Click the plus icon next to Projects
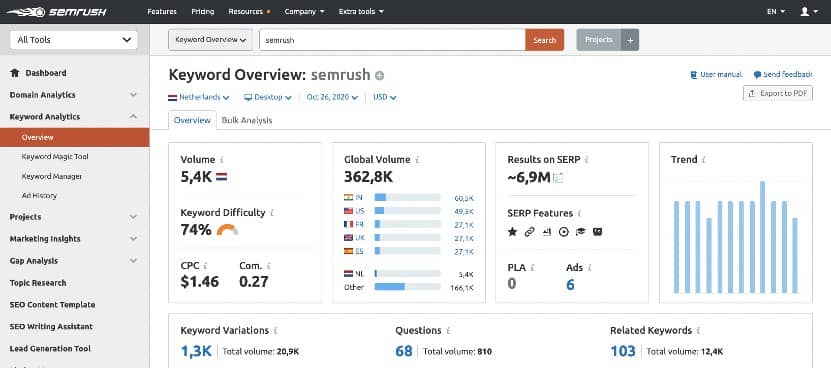Screen dimensions: 831x368 pyautogui.click(x=630, y=40)
